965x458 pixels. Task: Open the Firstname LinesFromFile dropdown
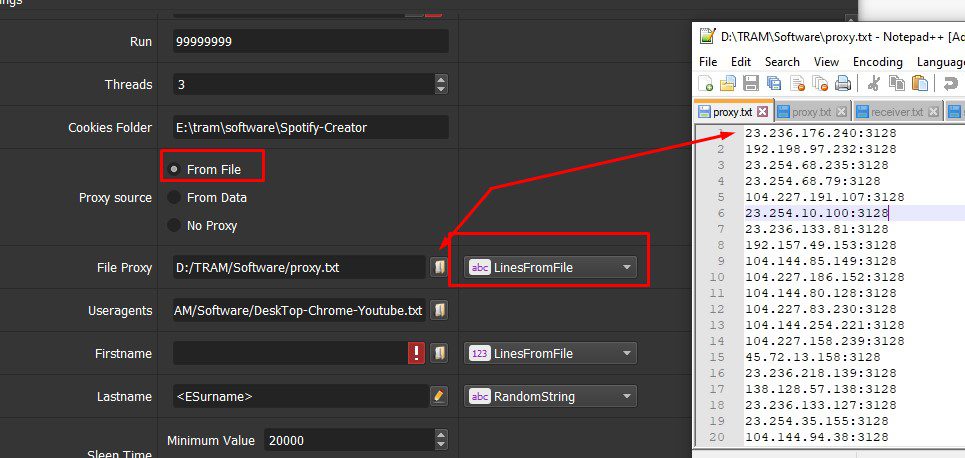coord(550,353)
